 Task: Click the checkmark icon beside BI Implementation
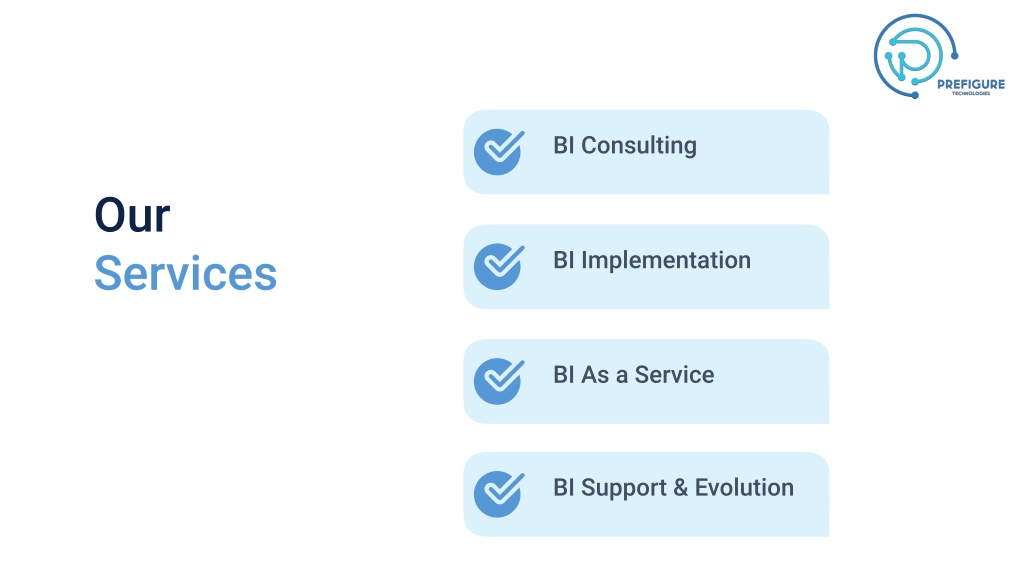[499, 266]
